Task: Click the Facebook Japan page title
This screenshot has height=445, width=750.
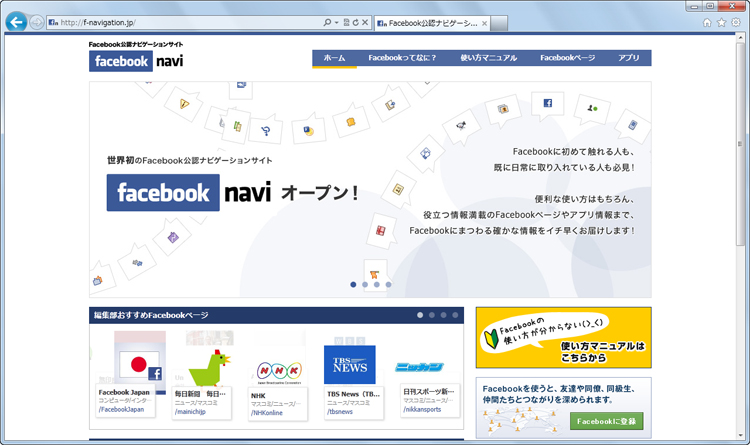Action: 124,392
